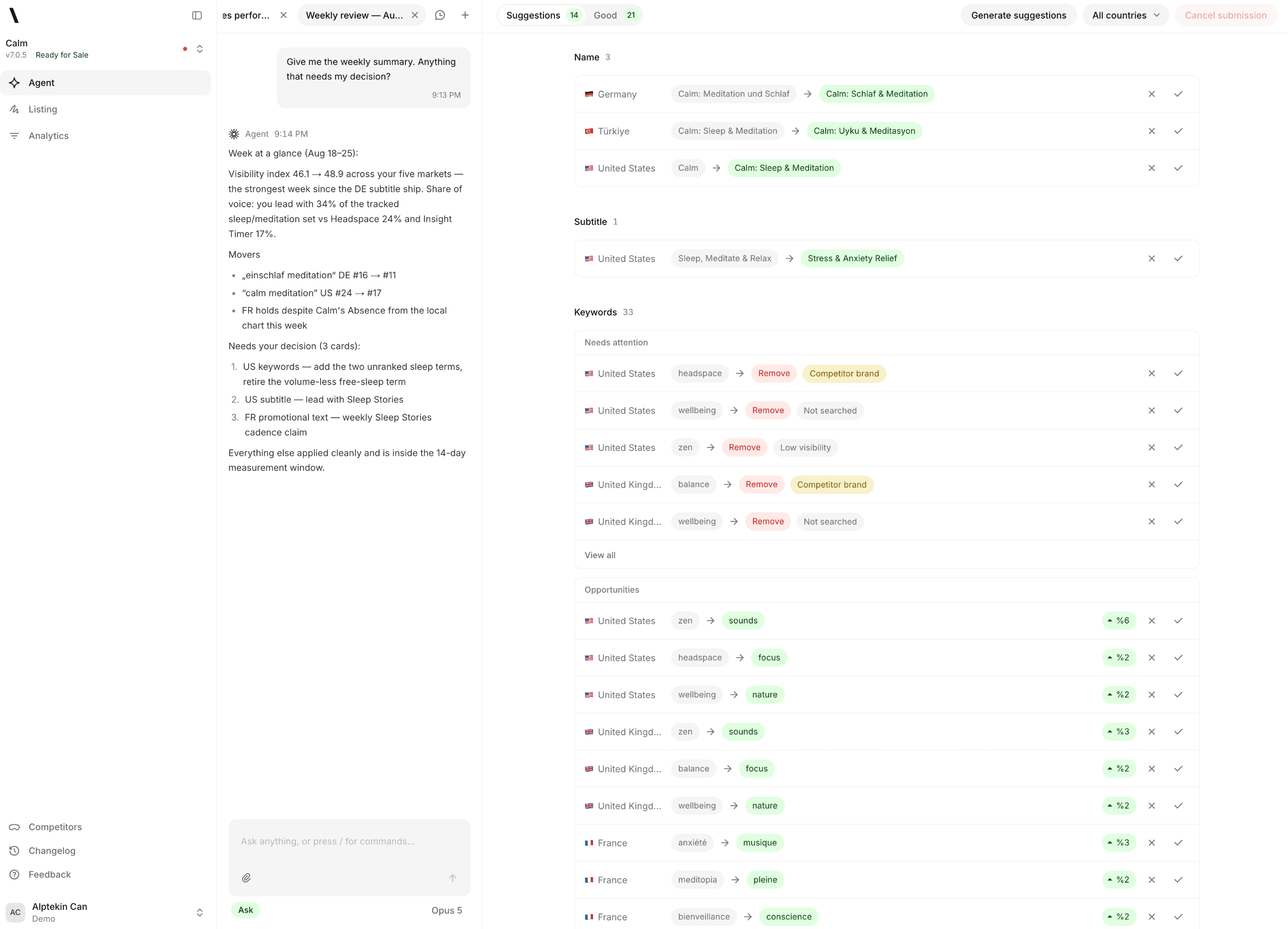This screenshot has height=929, width=1288.
Task: Click the 'Low visibility' tag
Action: click(806, 447)
